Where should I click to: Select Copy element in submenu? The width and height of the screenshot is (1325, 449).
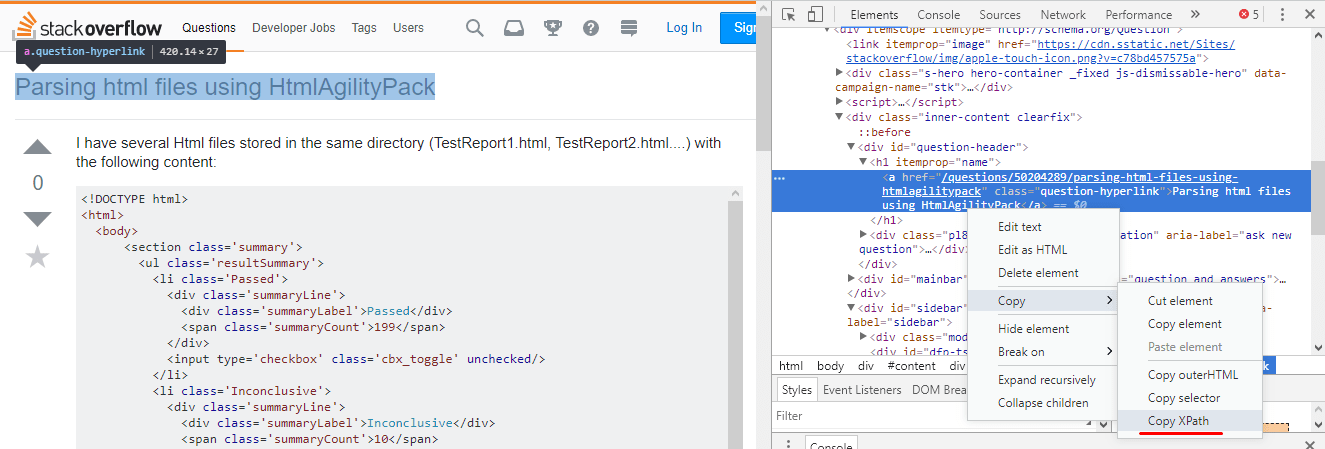point(1185,324)
